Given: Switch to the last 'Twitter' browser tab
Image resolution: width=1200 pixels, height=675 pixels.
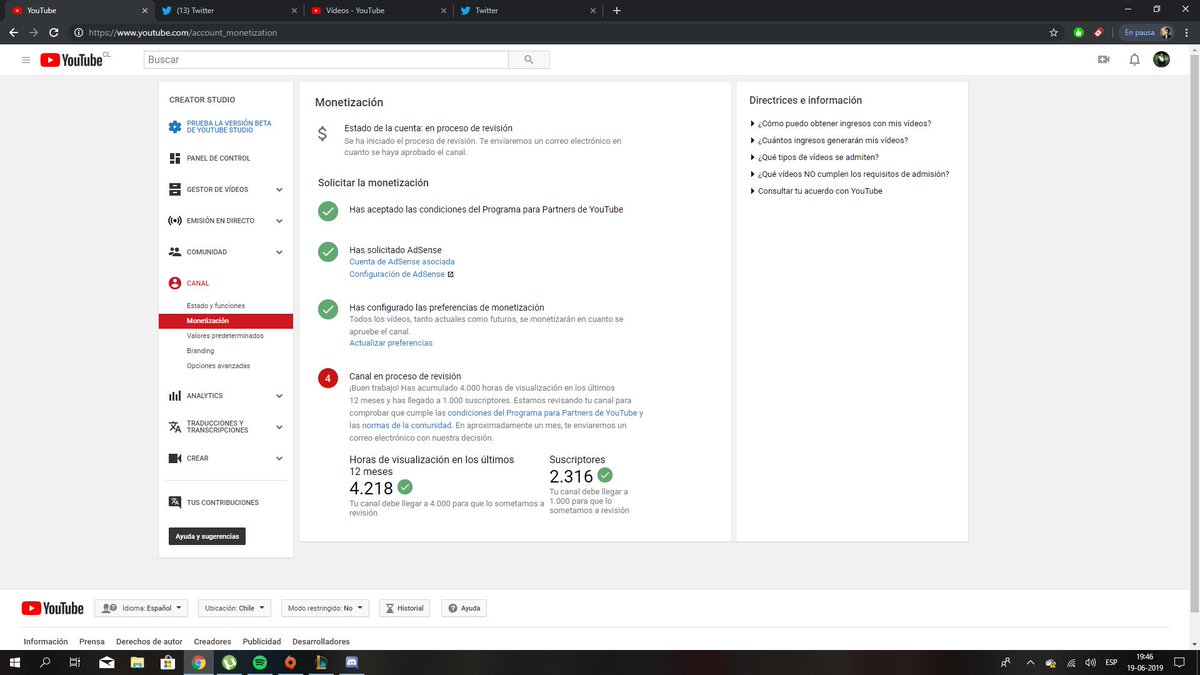Looking at the screenshot, I should coord(528,10).
